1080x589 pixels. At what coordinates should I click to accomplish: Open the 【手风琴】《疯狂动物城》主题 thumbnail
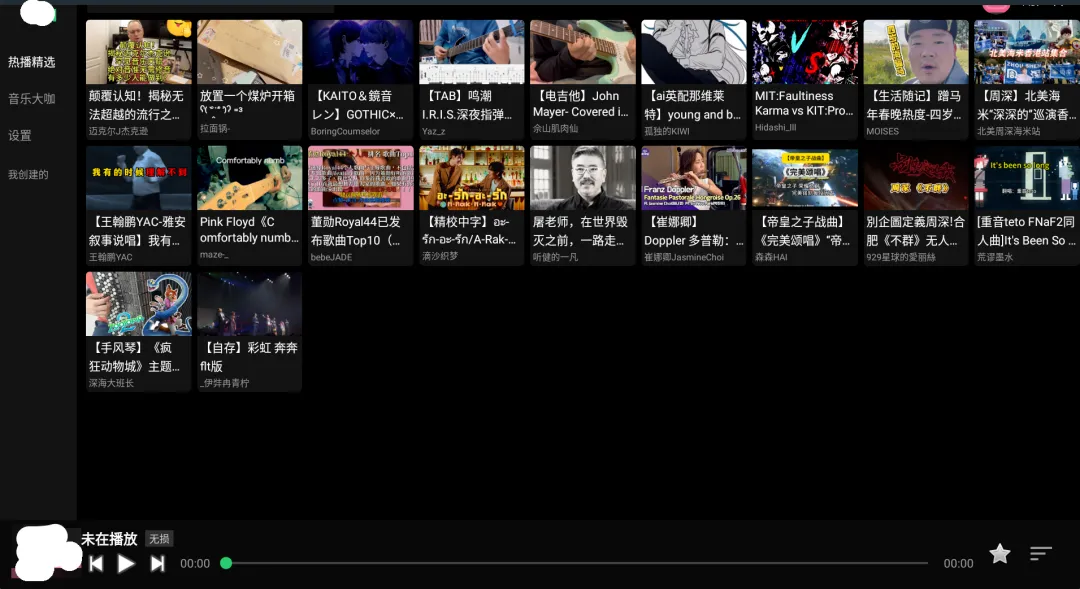click(x=138, y=304)
